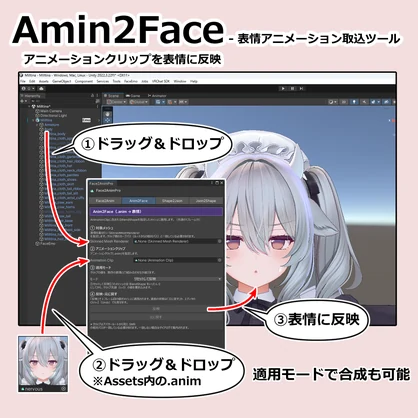Open the scene draw mode dropdown
The height and width of the screenshot is (418, 418).
(333, 102)
